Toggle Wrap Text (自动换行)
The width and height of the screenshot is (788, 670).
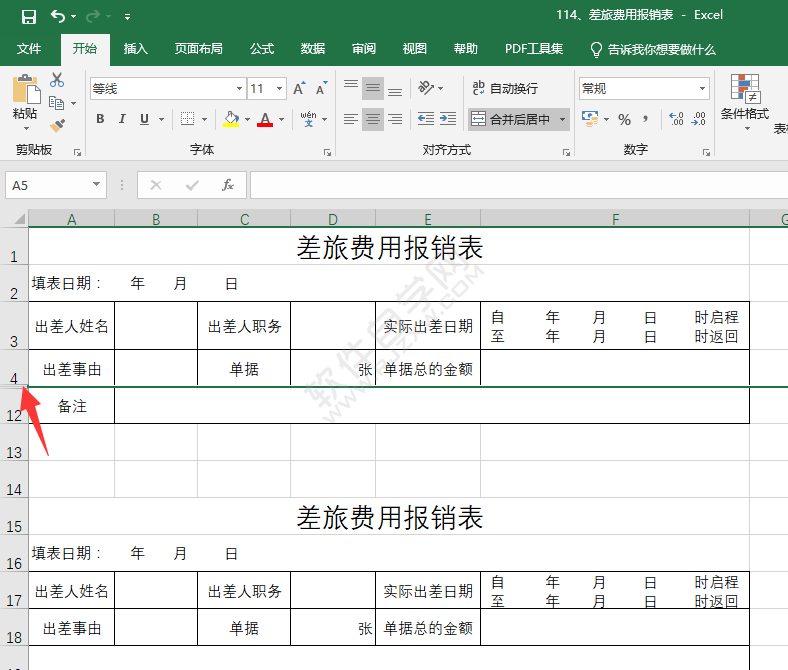pyautogui.click(x=505, y=89)
